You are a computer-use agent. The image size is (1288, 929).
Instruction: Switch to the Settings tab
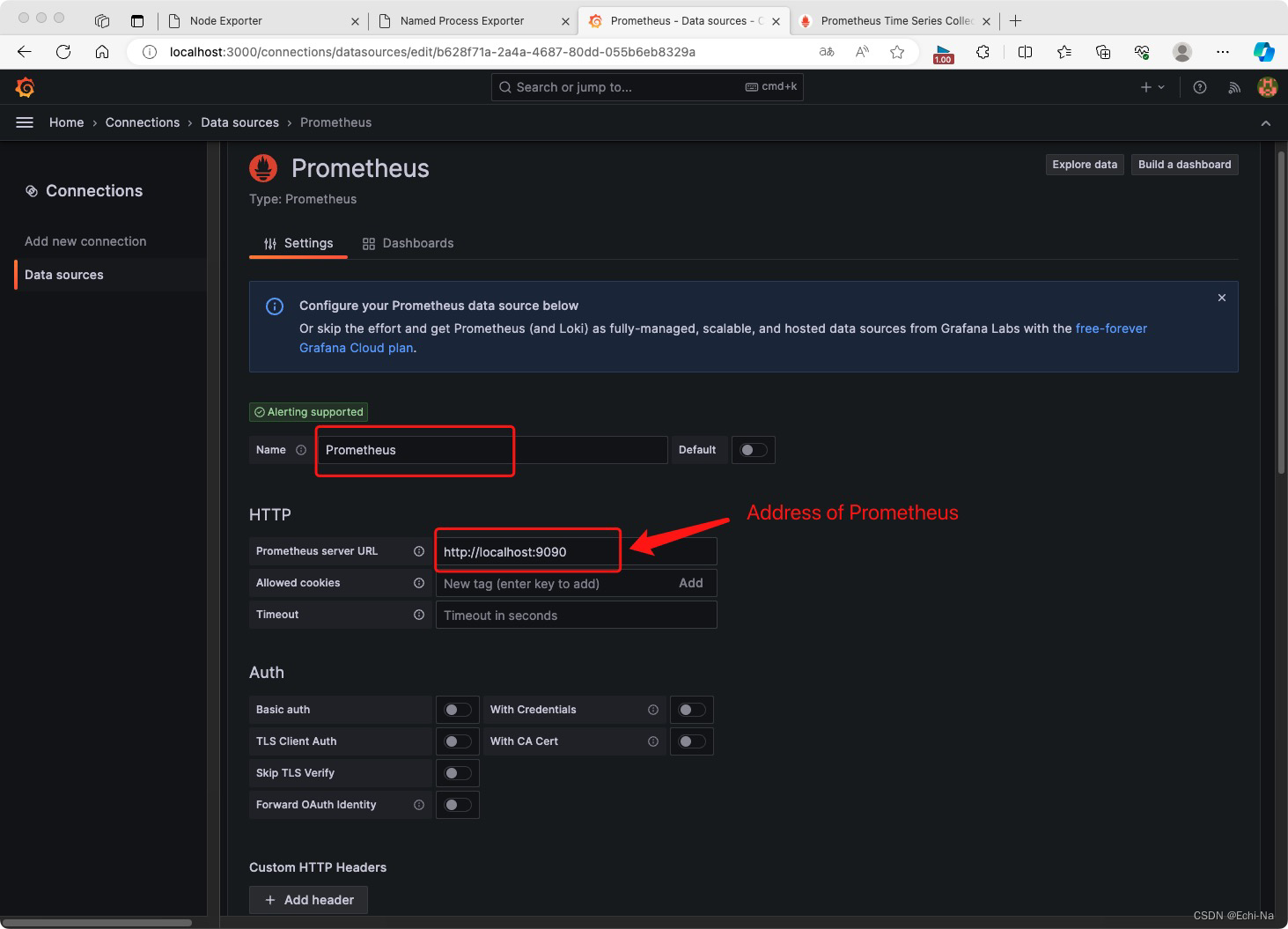pos(298,243)
